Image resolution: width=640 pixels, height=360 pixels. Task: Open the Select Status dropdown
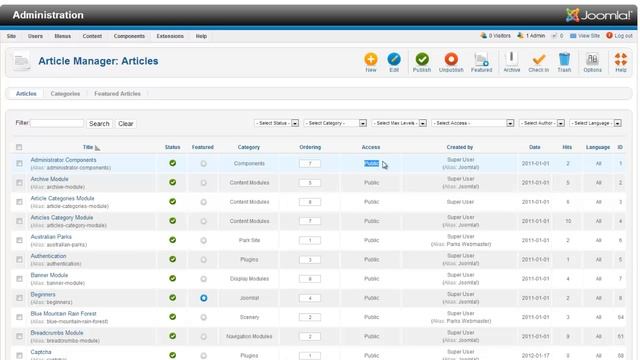(x=276, y=123)
